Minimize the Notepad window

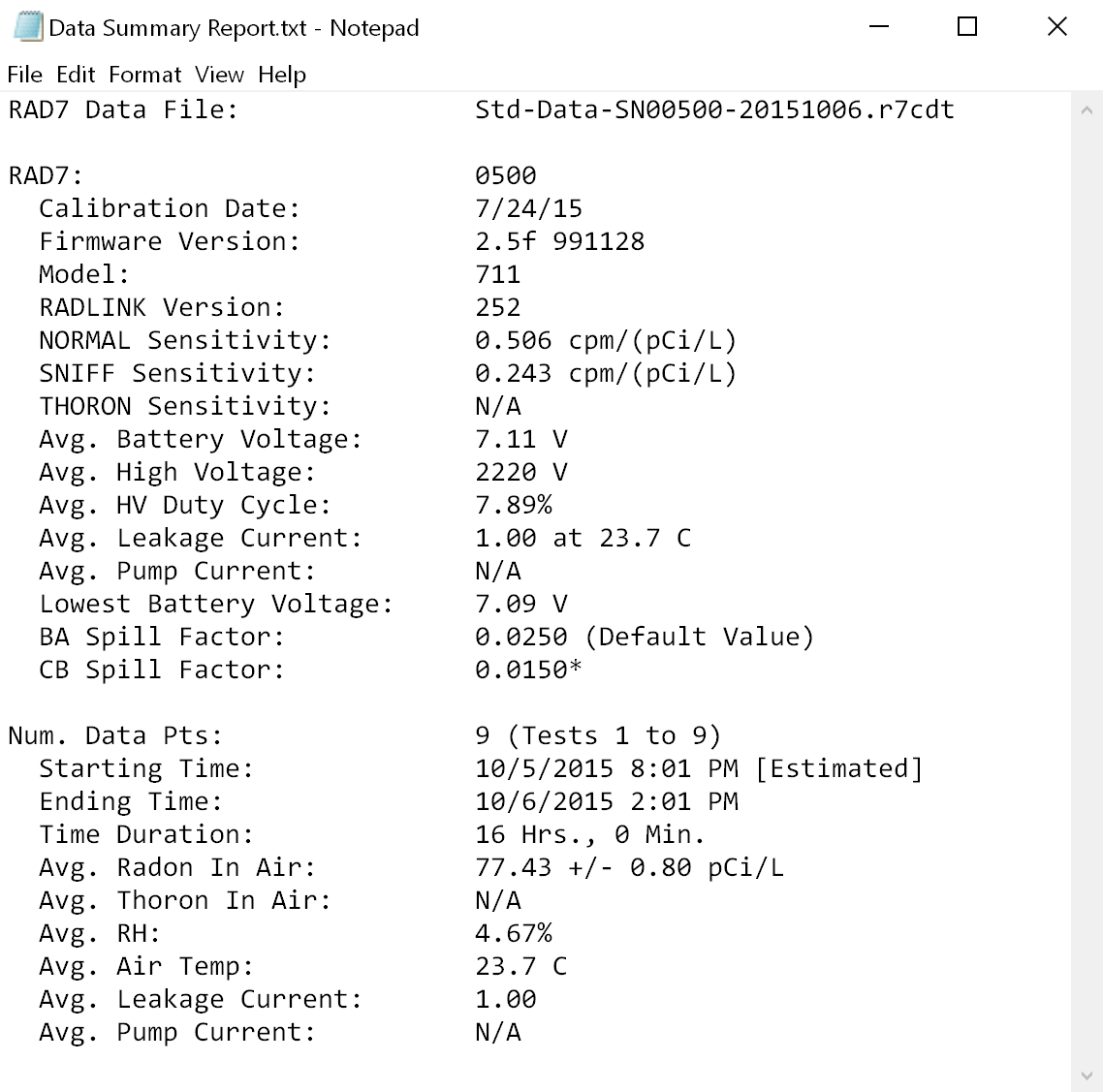[x=879, y=27]
